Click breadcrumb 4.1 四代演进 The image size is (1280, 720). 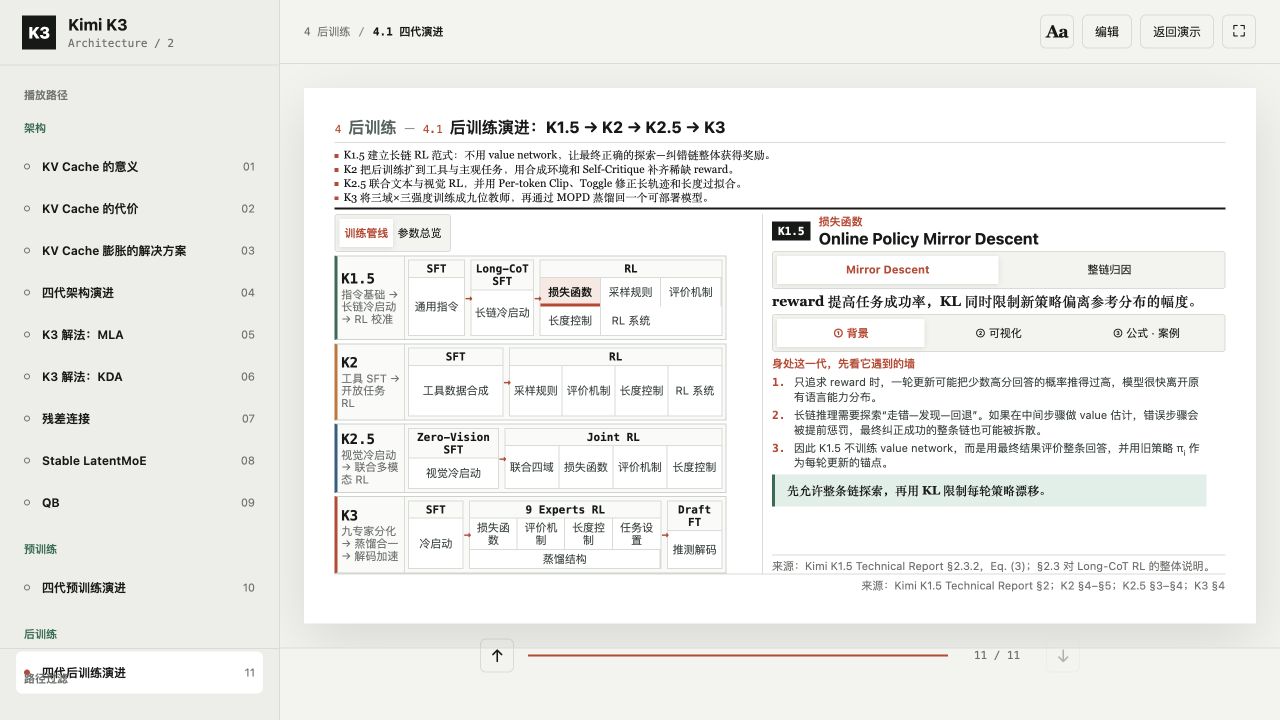pos(408,32)
